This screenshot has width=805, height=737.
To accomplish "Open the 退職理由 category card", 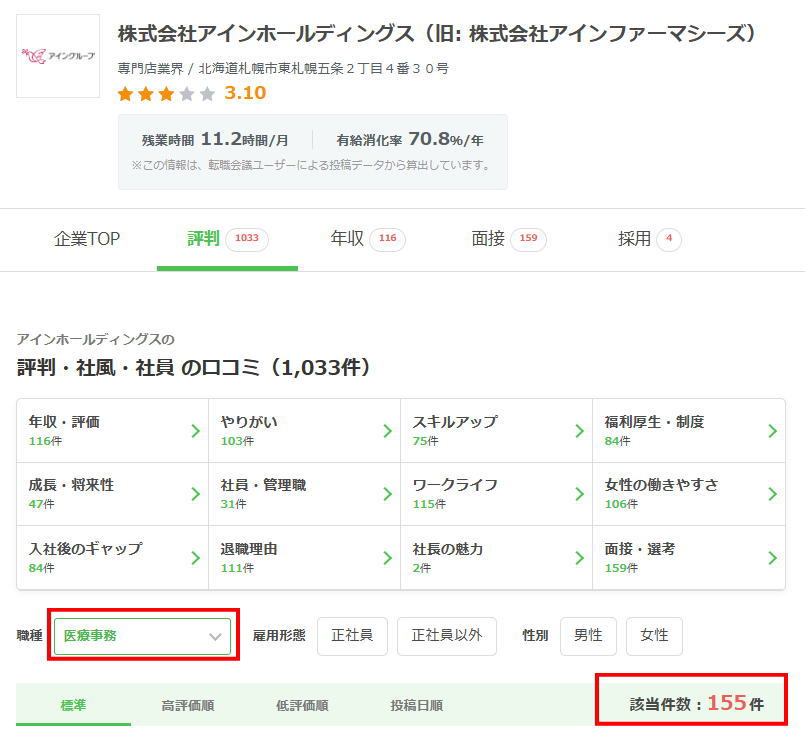I will (304, 557).
